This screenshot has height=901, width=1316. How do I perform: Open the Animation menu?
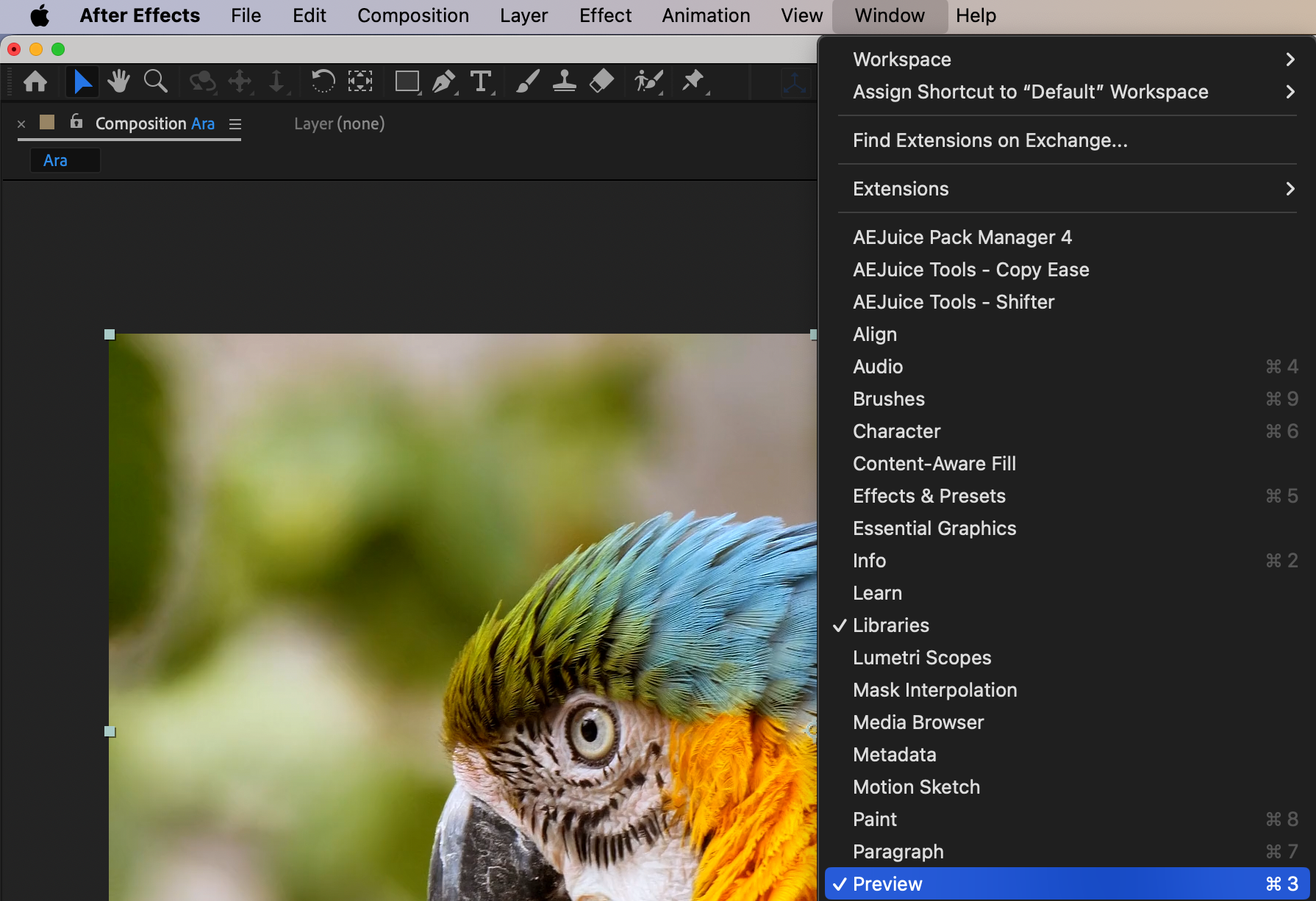tap(706, 15)
